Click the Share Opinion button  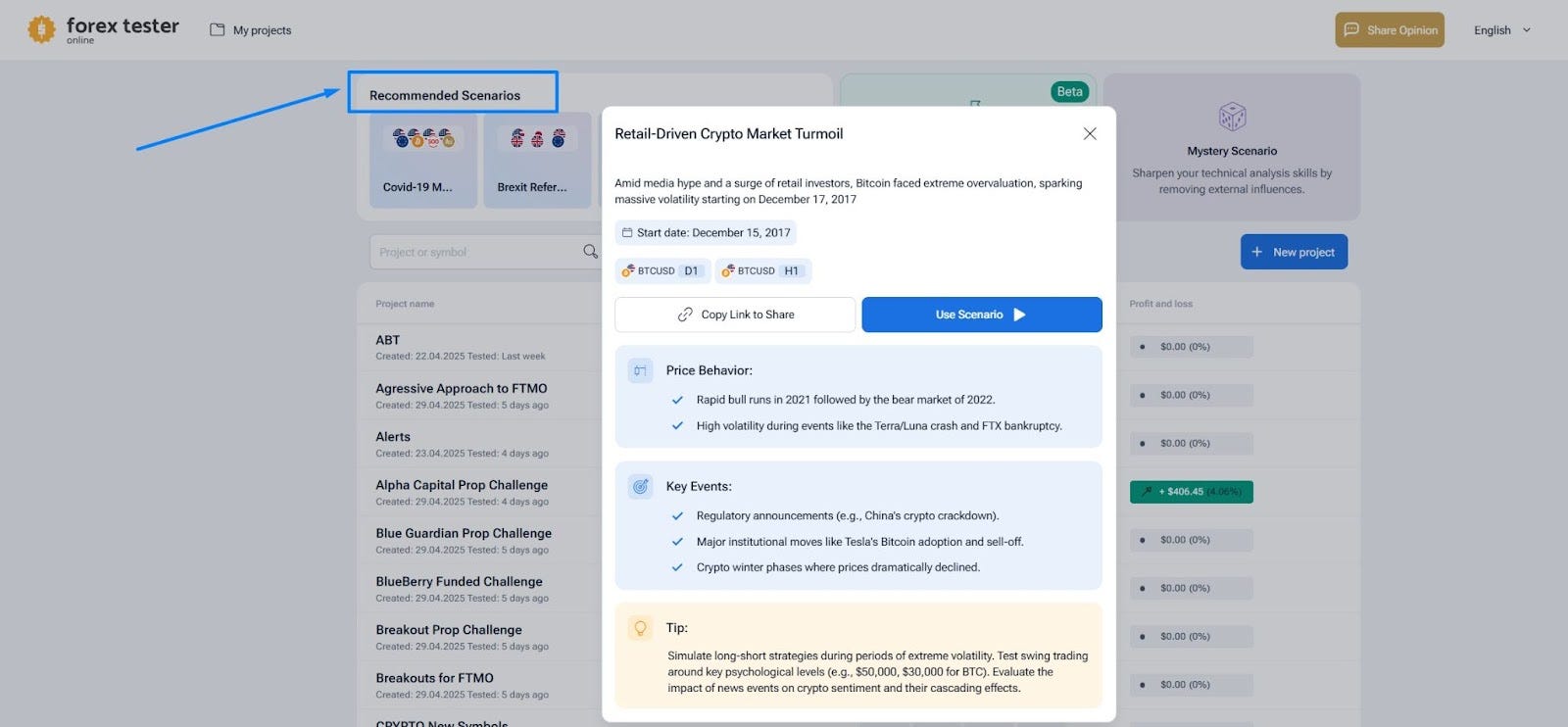point(1390,29)
